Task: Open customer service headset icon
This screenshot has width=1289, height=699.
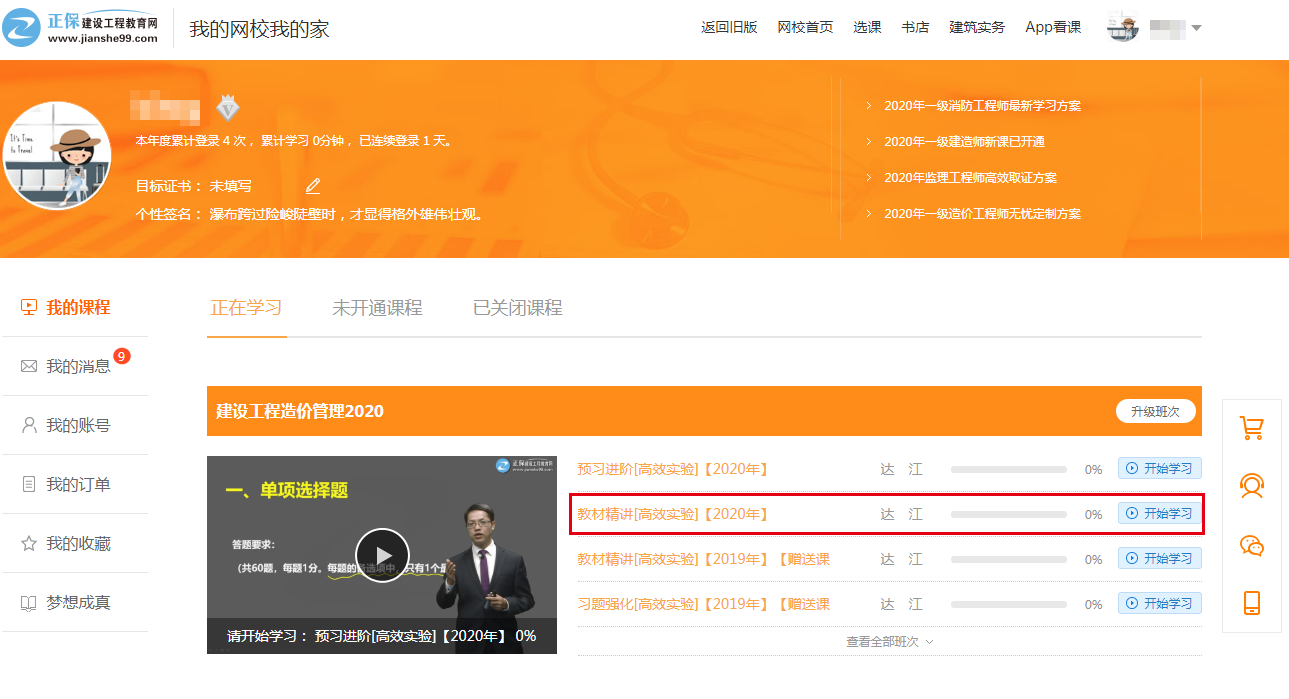Action: pyautogui.click(x=1251, y=486)
